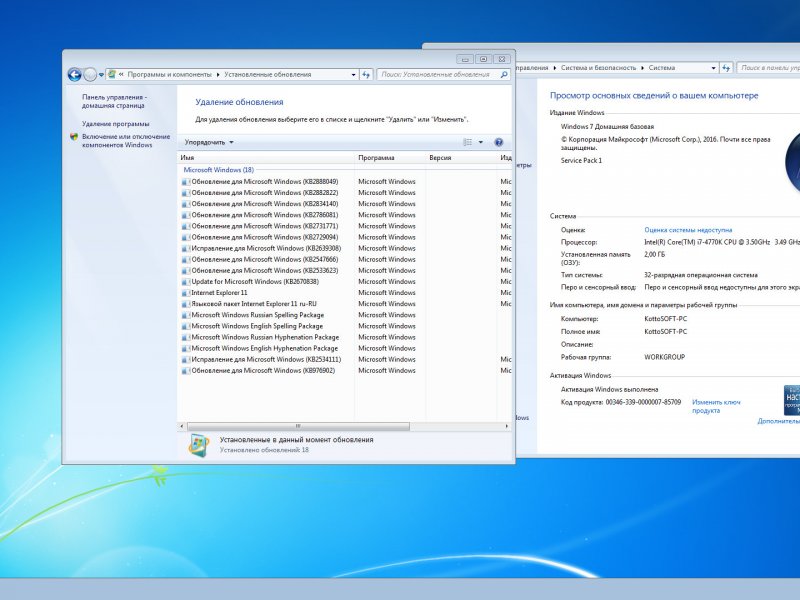The height and width of the screenshot is (600, 800).
Task: Click the Изменить ключ продукта link
Action: 716,406
